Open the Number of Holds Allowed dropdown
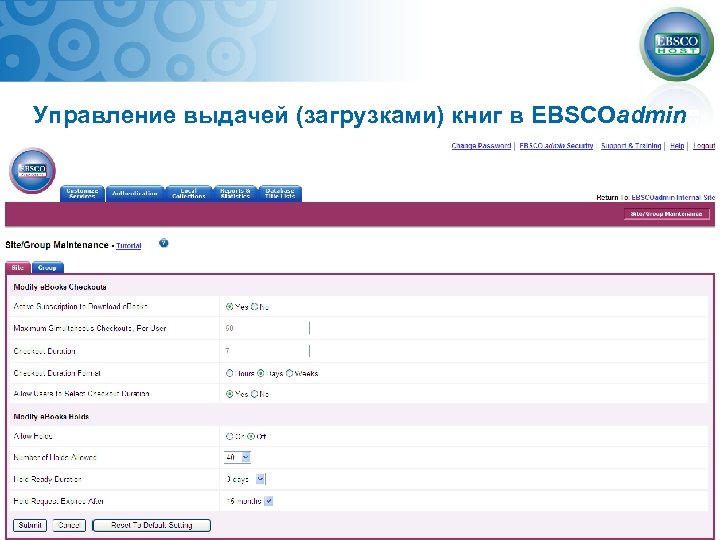The width and height of the screenshot is (720, 540). click(237, 457)
